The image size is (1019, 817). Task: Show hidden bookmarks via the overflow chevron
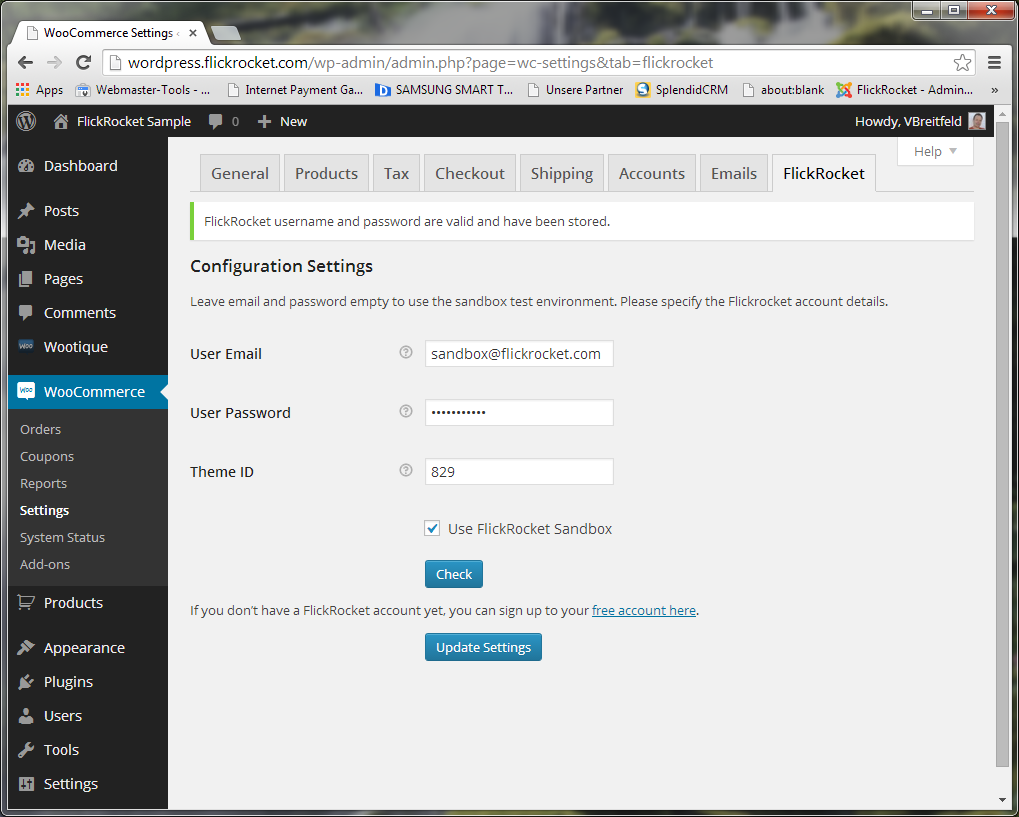[994, 89]
